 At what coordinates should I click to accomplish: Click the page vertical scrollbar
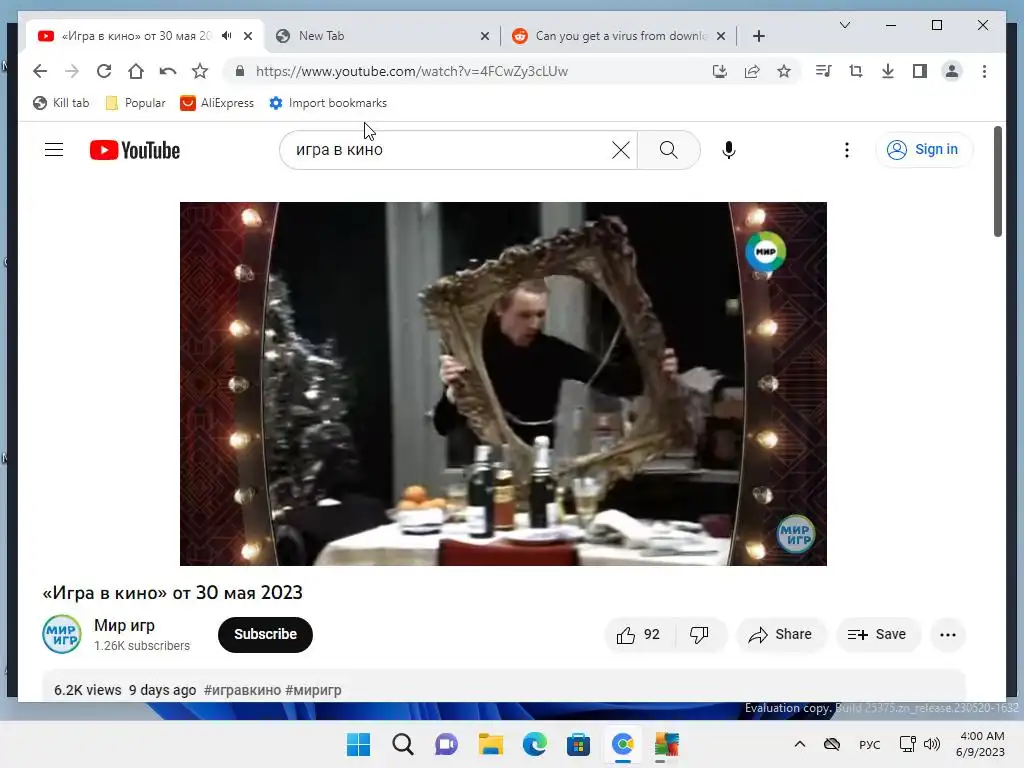998,182
